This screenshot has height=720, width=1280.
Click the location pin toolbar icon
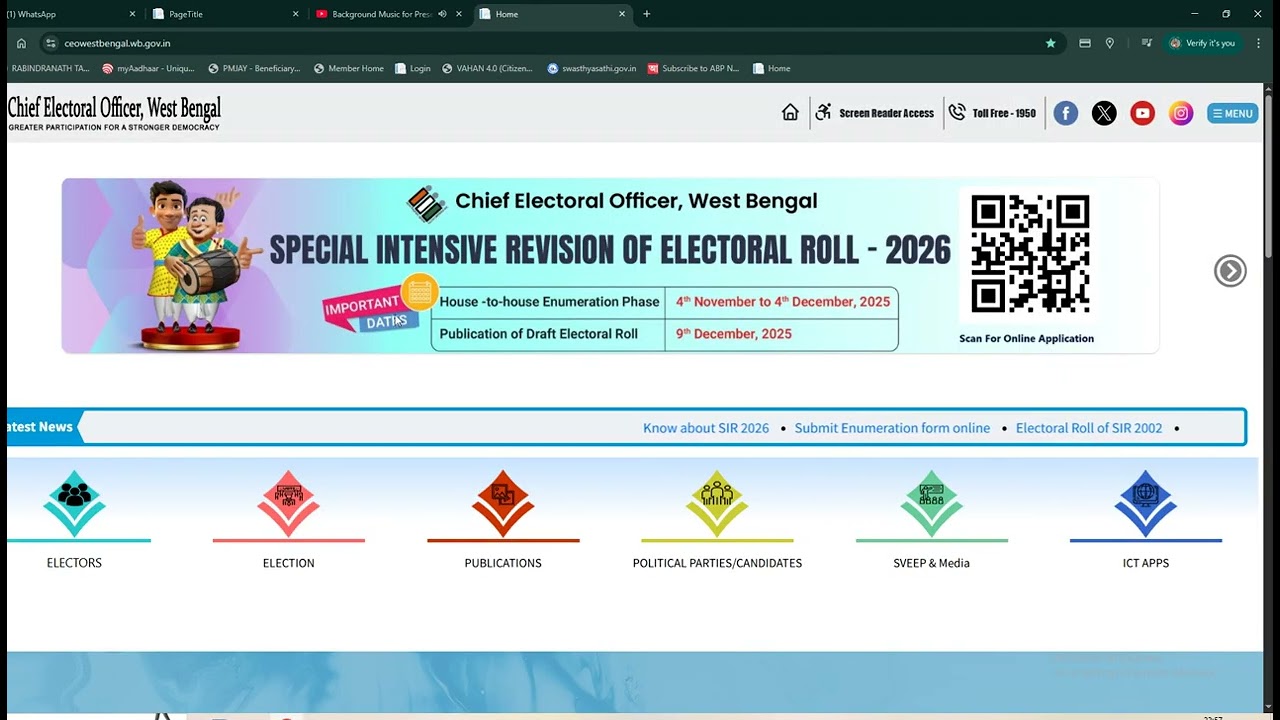coord(1110,43)
